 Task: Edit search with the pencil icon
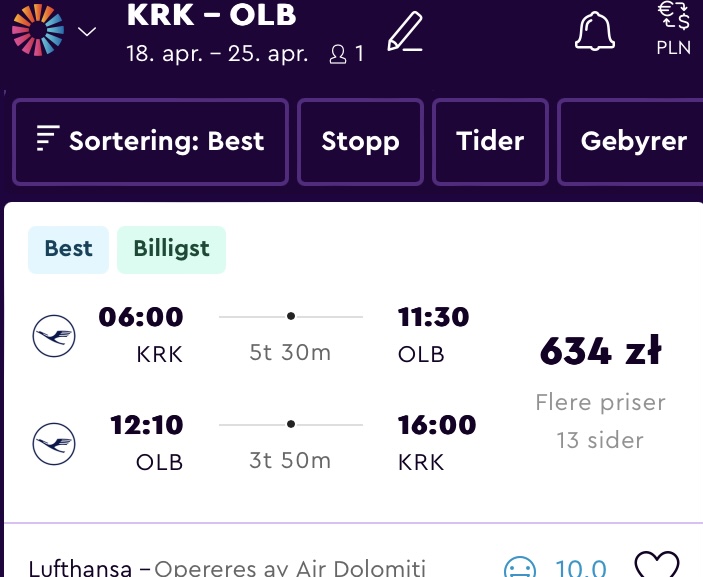[x=405, y=31]
